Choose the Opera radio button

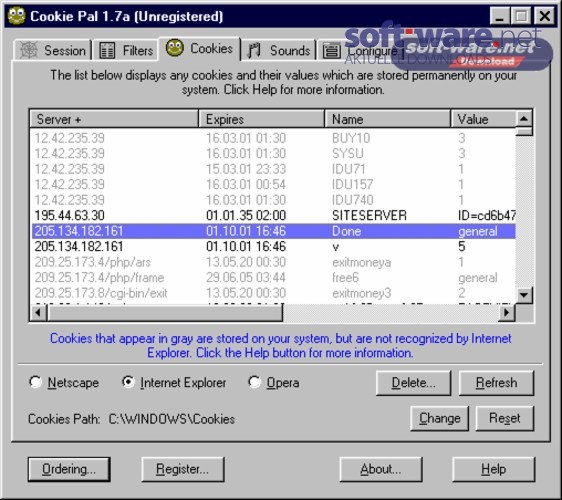pyautogui.click(x=254, y=382)
